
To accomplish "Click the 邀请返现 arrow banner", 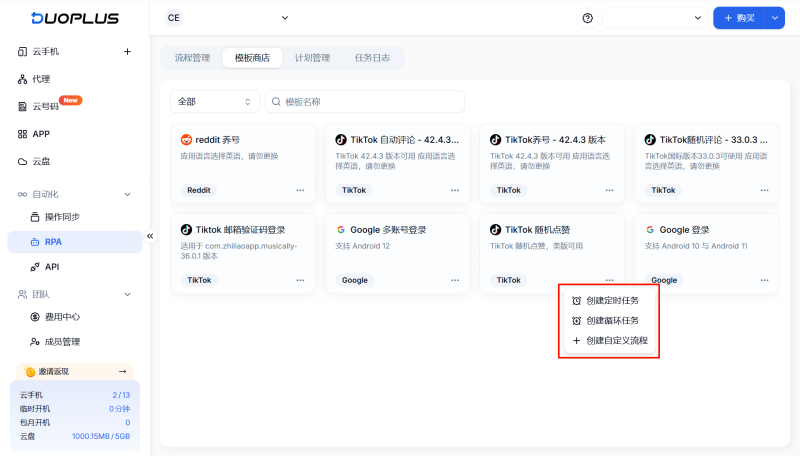I will 75,371.
